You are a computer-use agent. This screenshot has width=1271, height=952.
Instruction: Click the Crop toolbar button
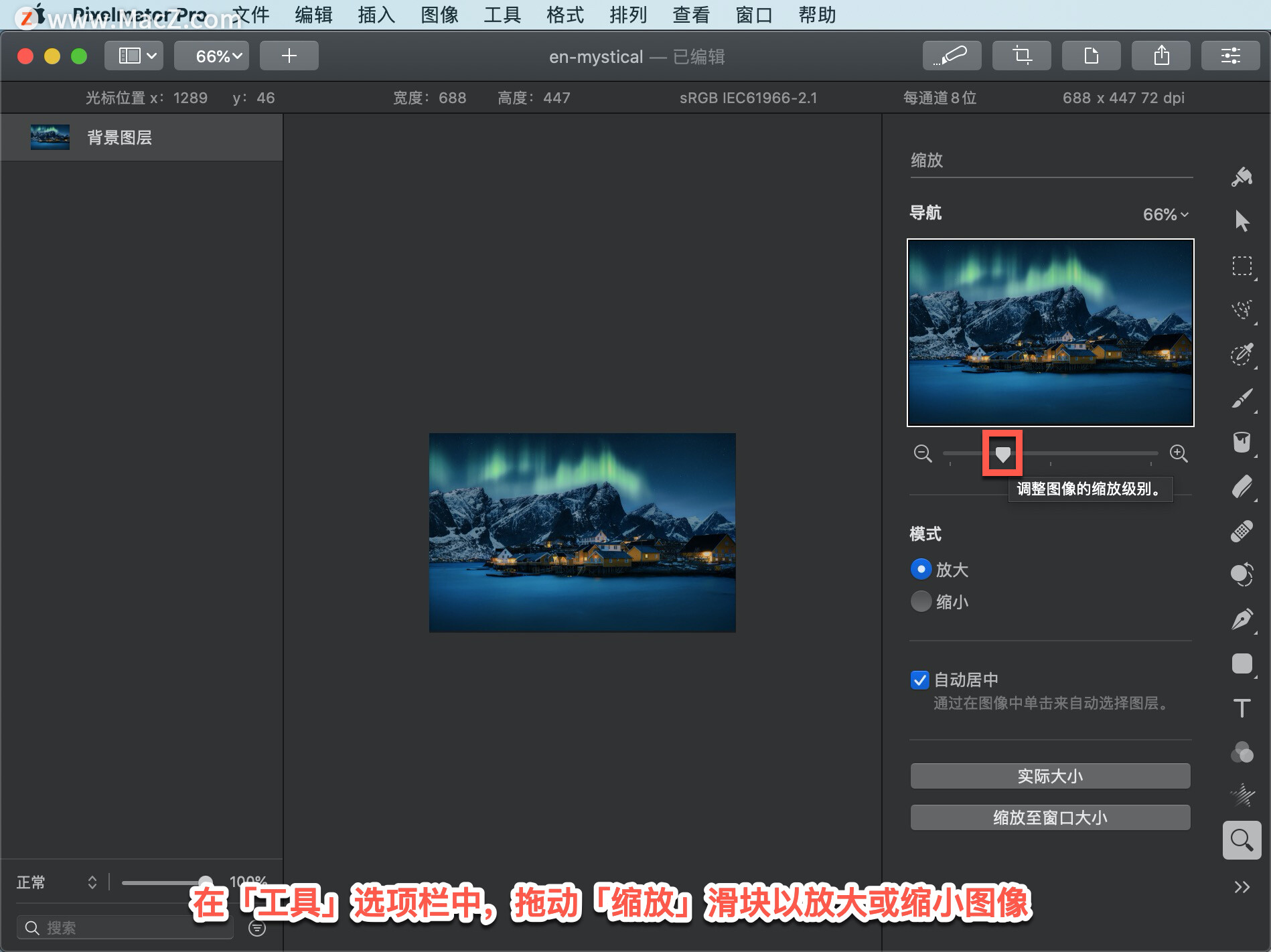(x=1021, y=56)
